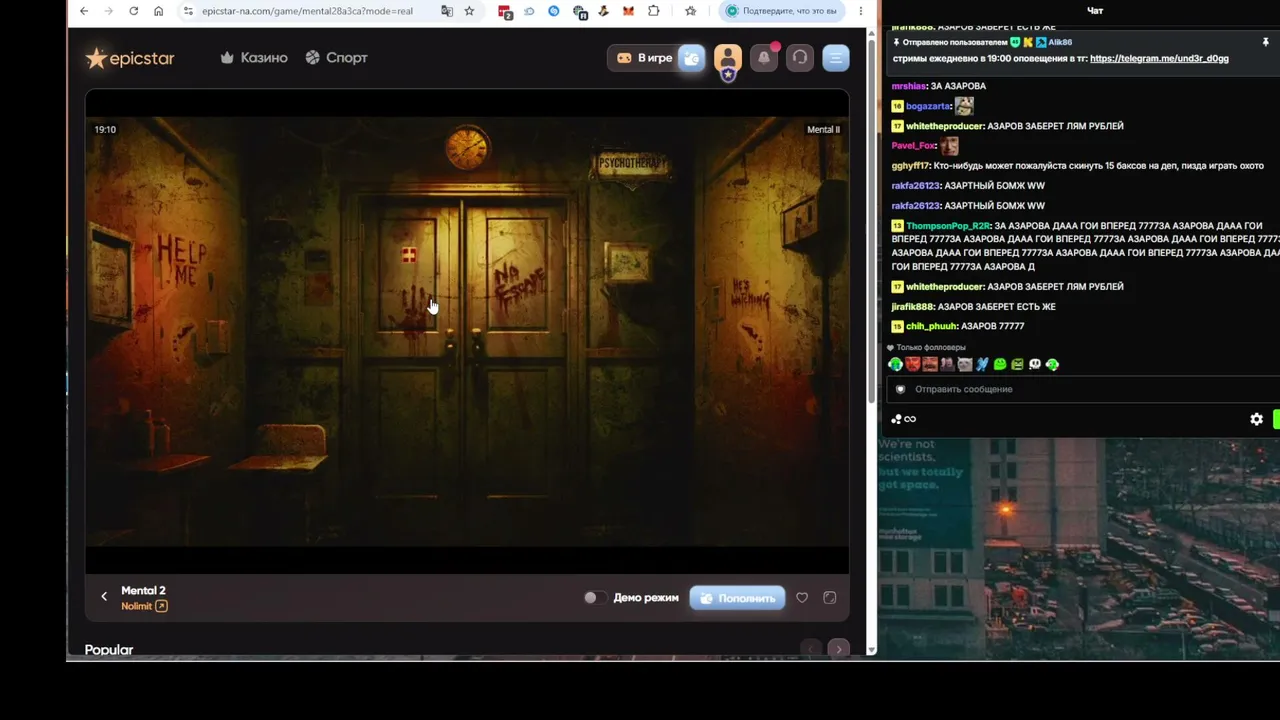The image size is (1280, 720).
Task: Click the first green emote in emote row
Action: click(896, 365)
